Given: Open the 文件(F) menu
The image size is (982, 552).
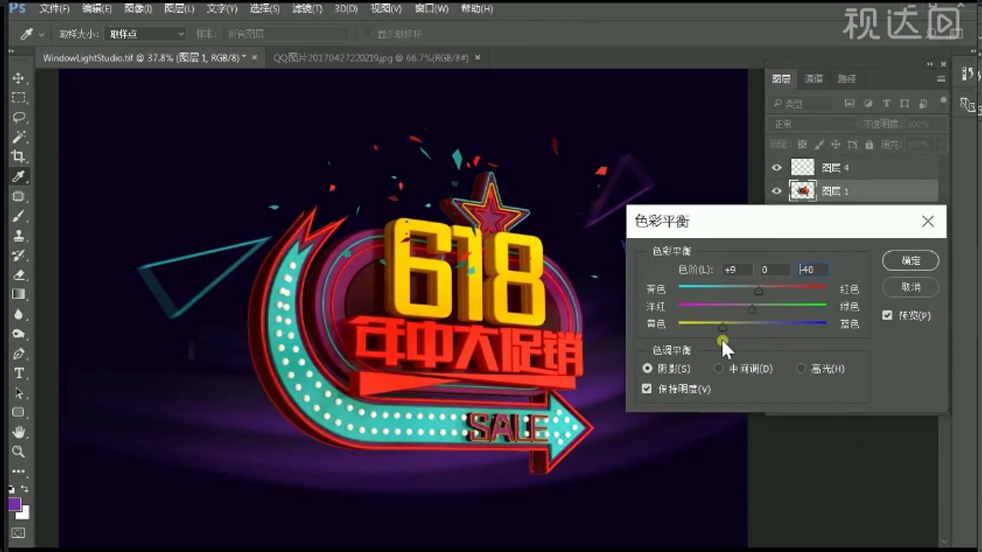Looking at the screenshot, I should click(x=54, y=9).
